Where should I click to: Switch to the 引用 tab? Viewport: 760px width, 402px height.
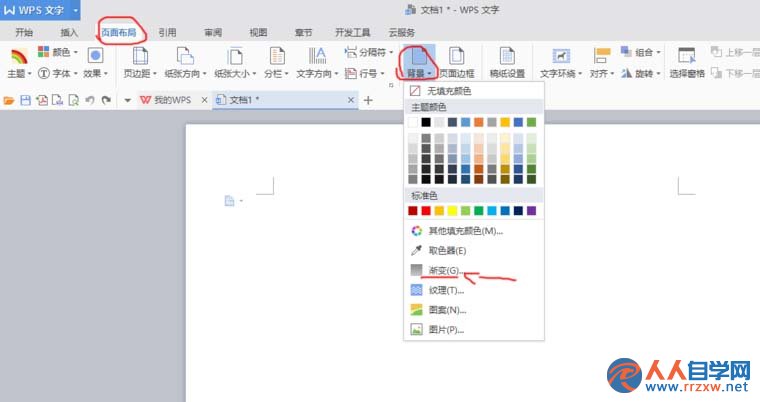(x=167, y=32)
